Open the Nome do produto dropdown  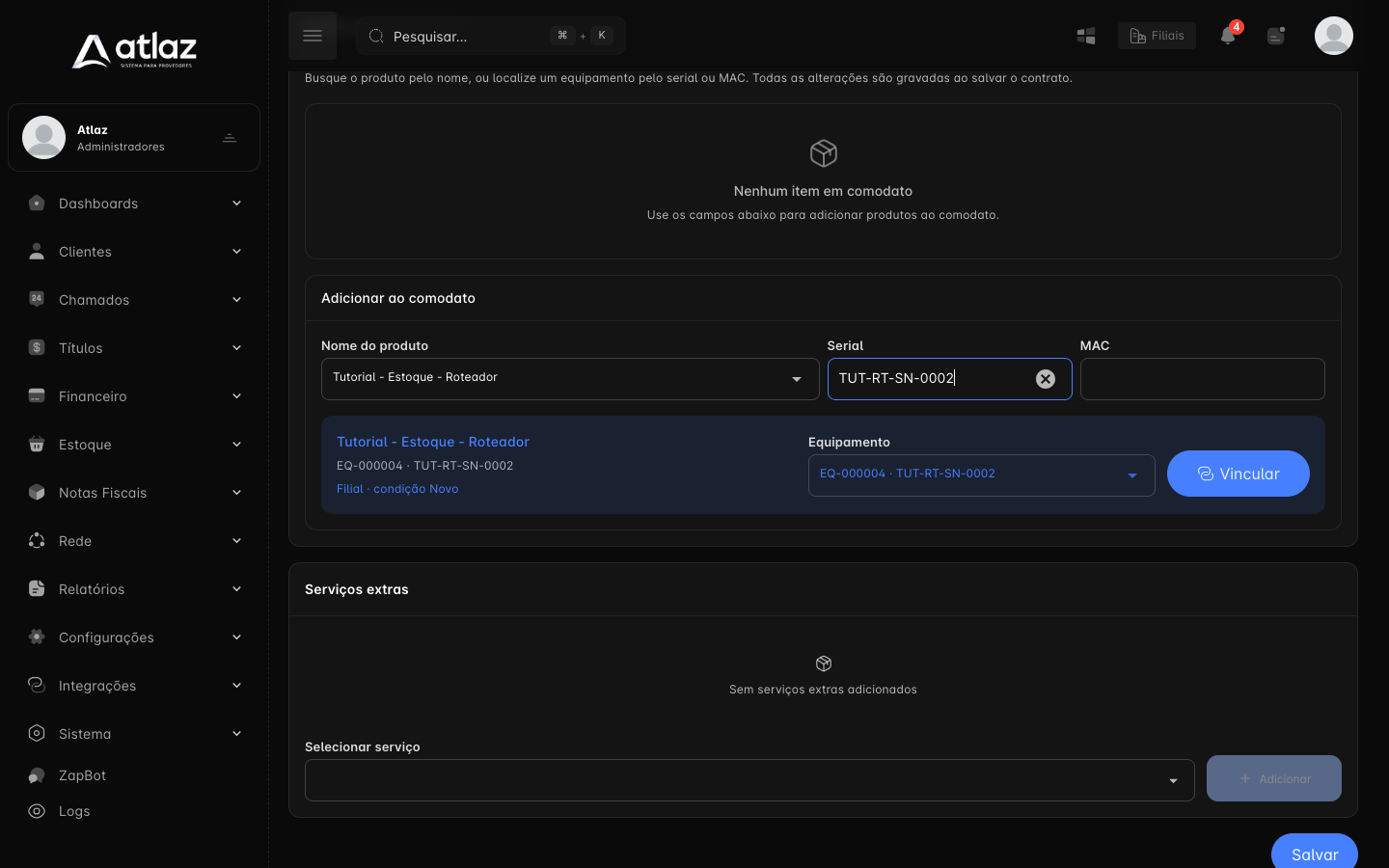point(570,379)
